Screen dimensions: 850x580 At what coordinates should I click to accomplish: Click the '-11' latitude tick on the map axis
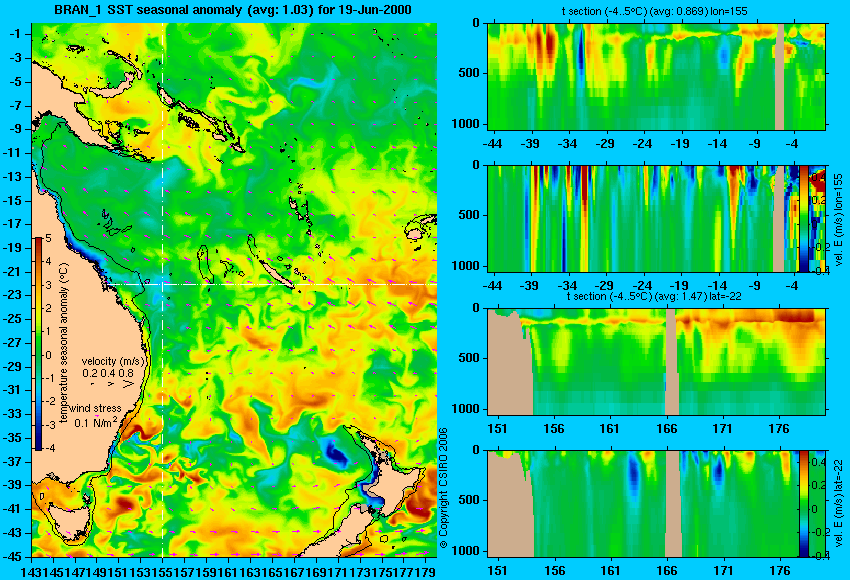12,153
